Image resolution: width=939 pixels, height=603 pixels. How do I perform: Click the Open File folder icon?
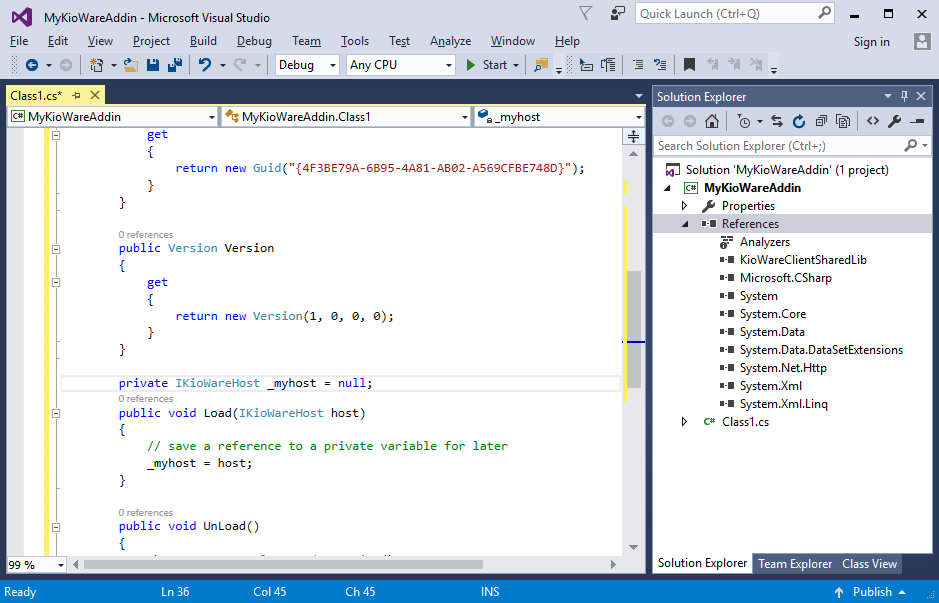(131, 65)
